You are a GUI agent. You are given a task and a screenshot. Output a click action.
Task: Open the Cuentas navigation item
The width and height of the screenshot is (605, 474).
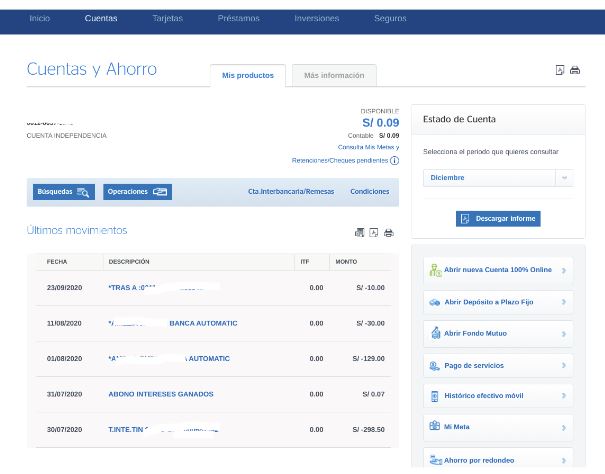pyautogui.click(x=101, y=18)
